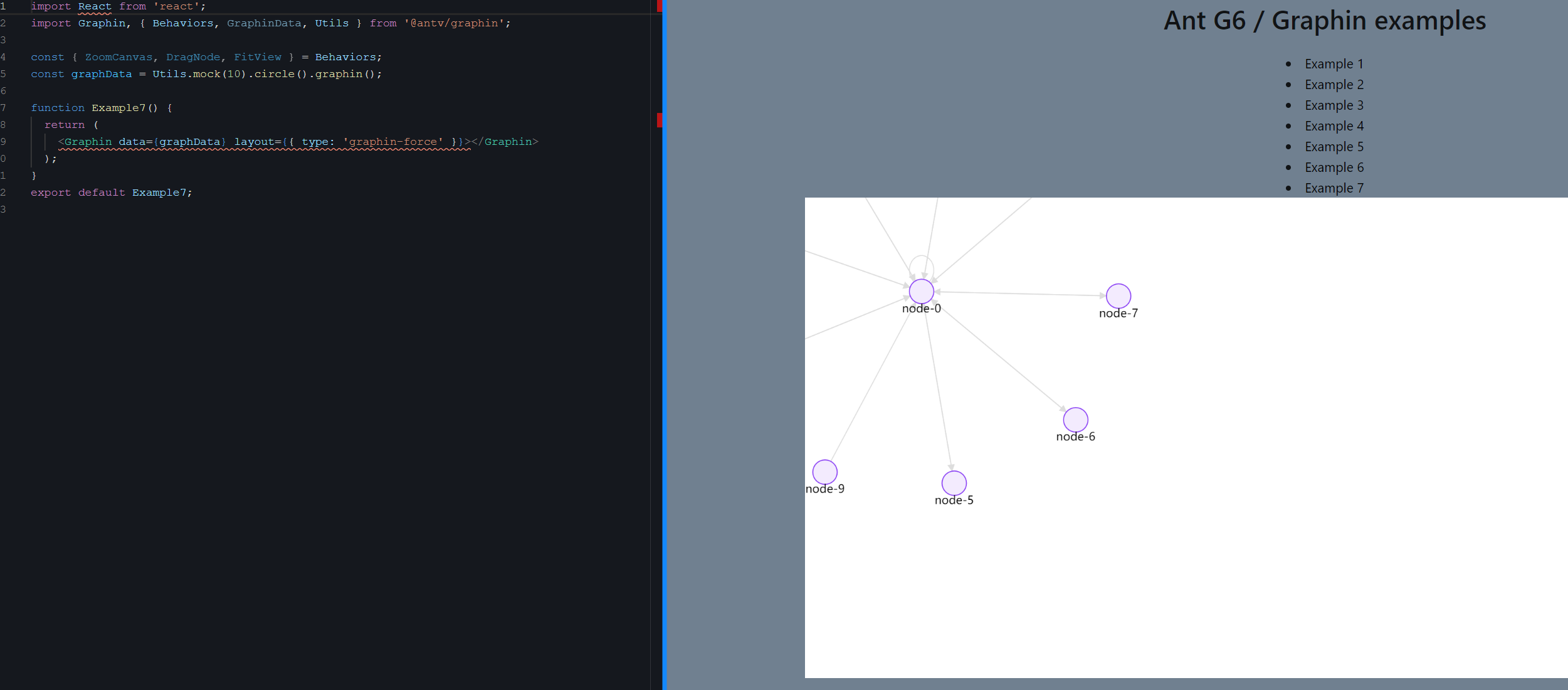Click the Example 1 link
Screen dimensions: 1568x690
pyautogui.click(x=1334, y=63)
